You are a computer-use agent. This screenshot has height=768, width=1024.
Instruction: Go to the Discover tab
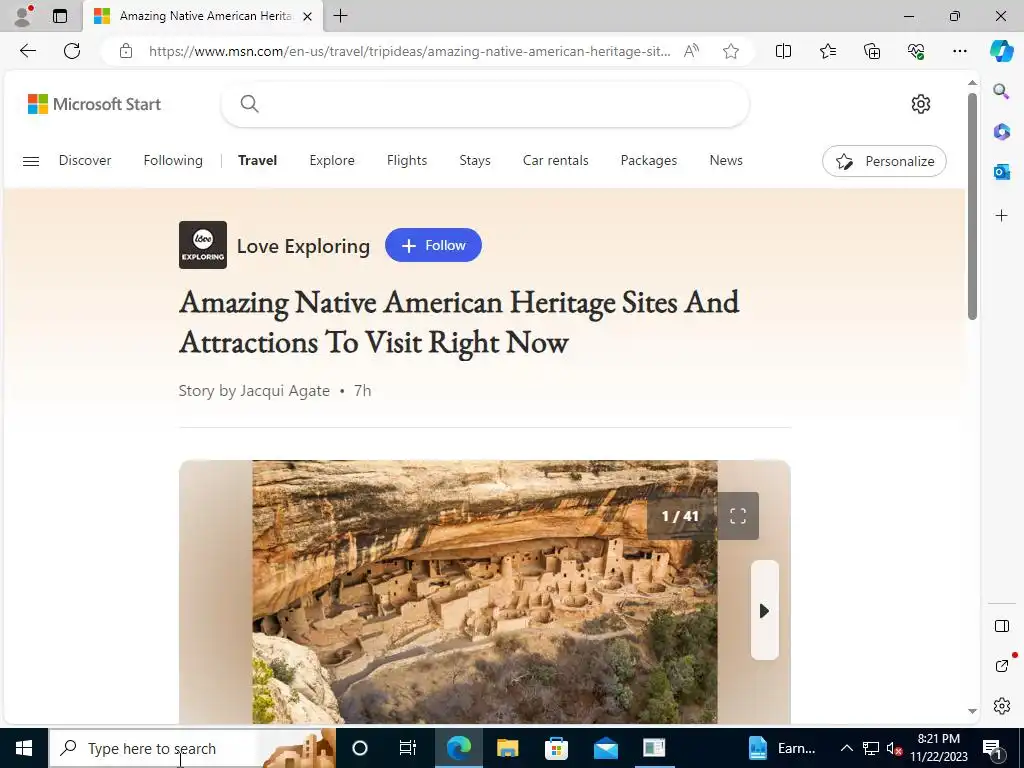pyautogui.click(x=85, y=161)
